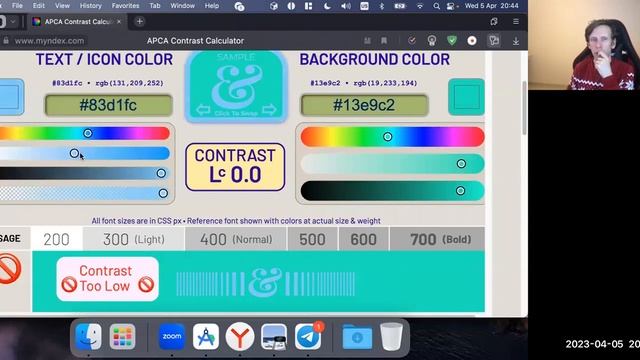Select font weight 600 column
This screenshot has width=640, height=360.
pos(364,239)
